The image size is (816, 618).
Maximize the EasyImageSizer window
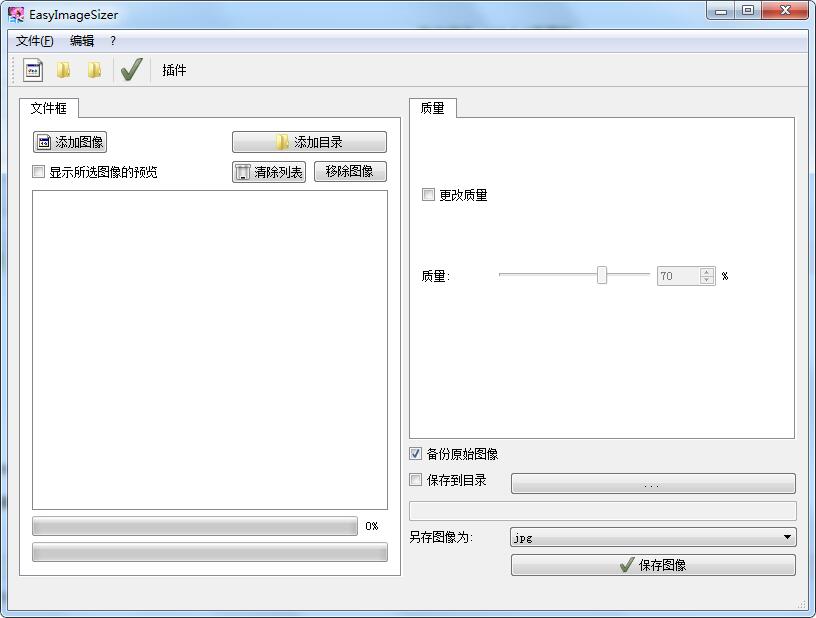pyautogui.click(x=748, y=11)
